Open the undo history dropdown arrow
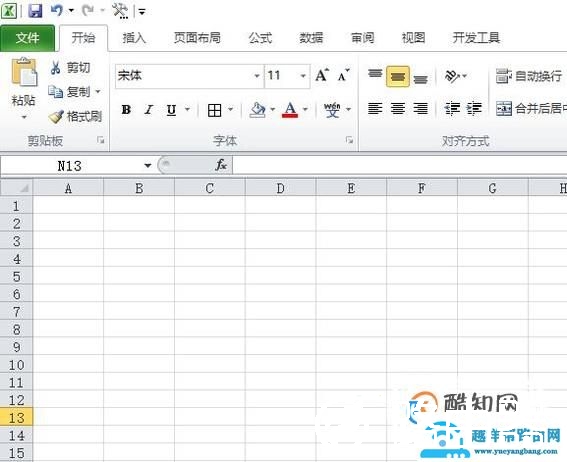 pos(71,10)
